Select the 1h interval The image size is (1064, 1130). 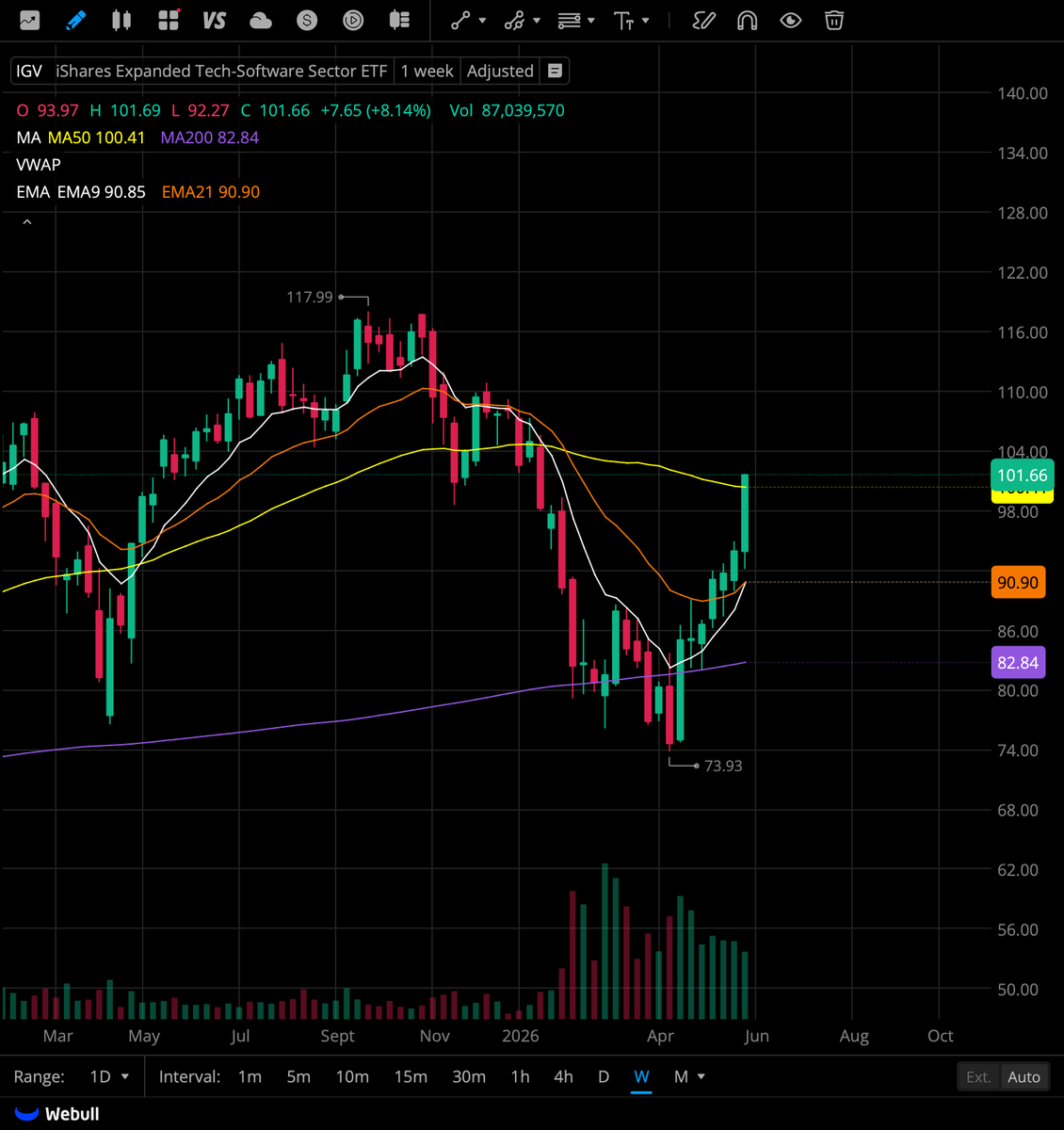pyautogui.click(x=520, y=1076)
